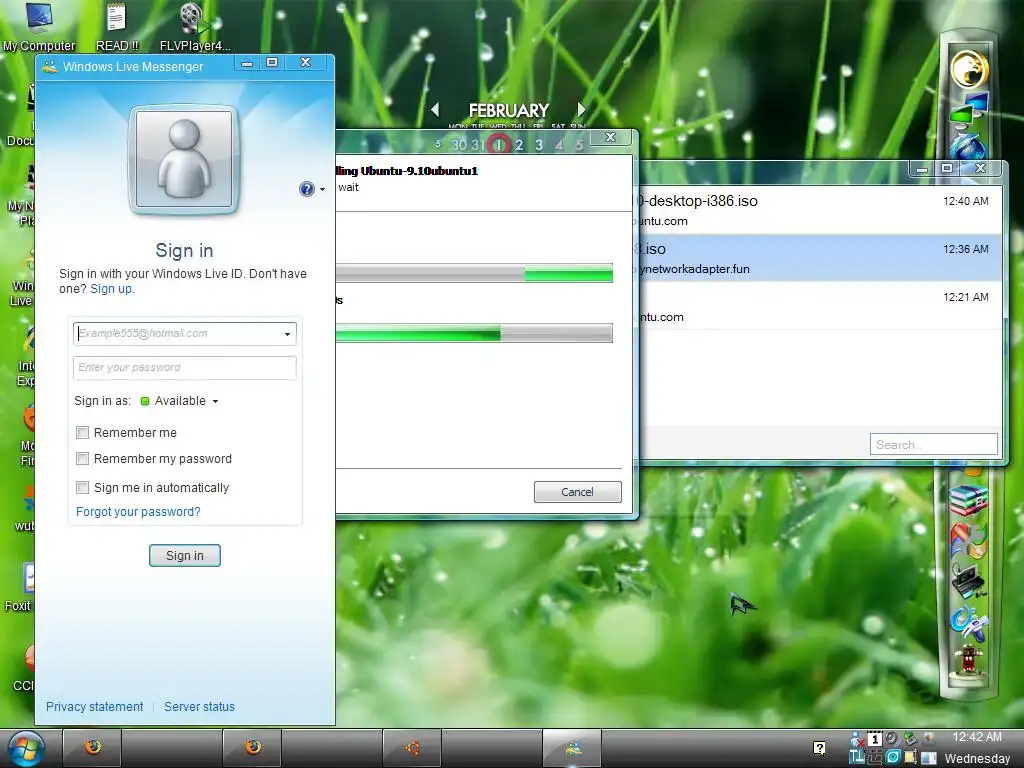Image resolution: width=1024 pixels, height=768 pixels.
Task: Focus the downloads window Search box
Action: tap(933, 444)
